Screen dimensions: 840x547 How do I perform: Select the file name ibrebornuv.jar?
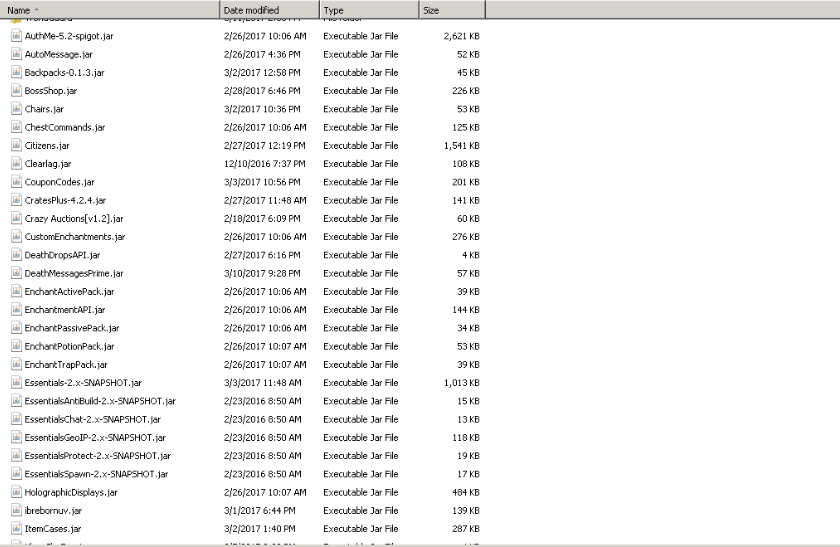[54, 510]
